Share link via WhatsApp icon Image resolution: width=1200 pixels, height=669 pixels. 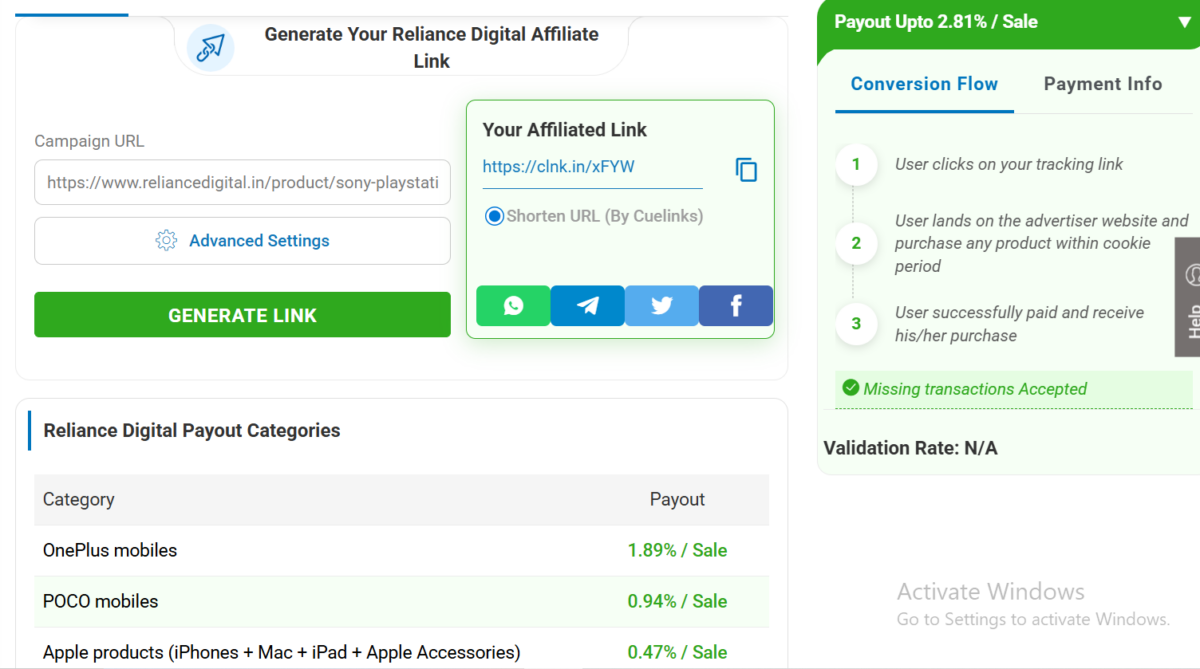[x=513, y=306]
